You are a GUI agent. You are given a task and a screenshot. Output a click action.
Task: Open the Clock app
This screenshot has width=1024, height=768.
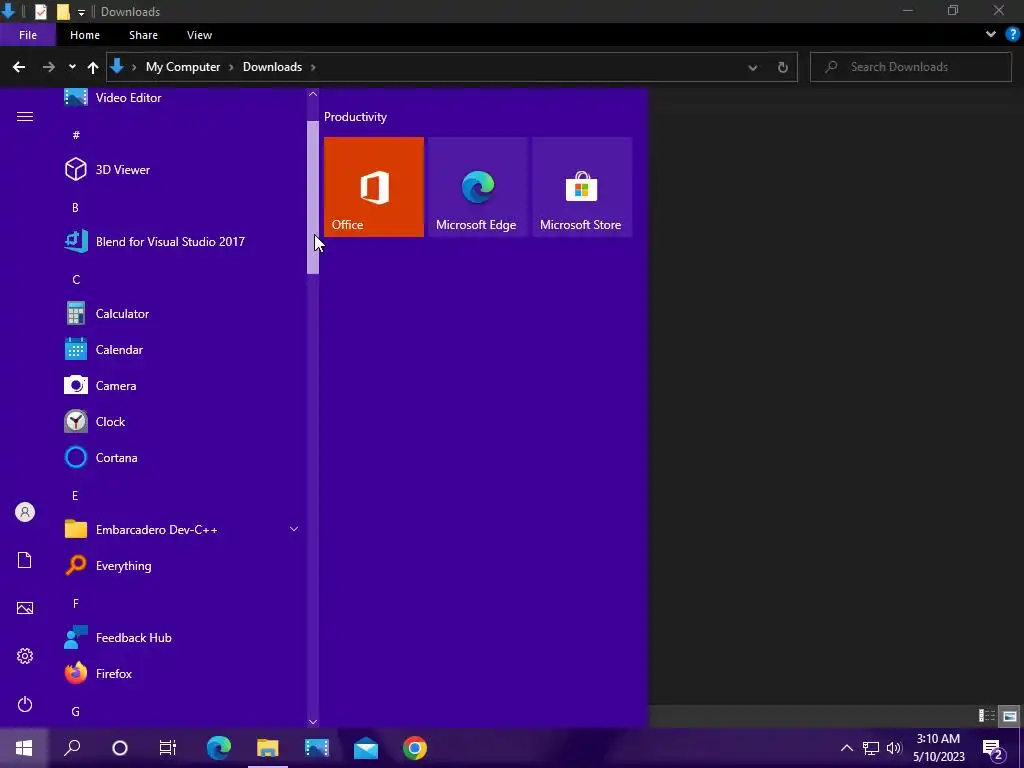click(183, 422)
